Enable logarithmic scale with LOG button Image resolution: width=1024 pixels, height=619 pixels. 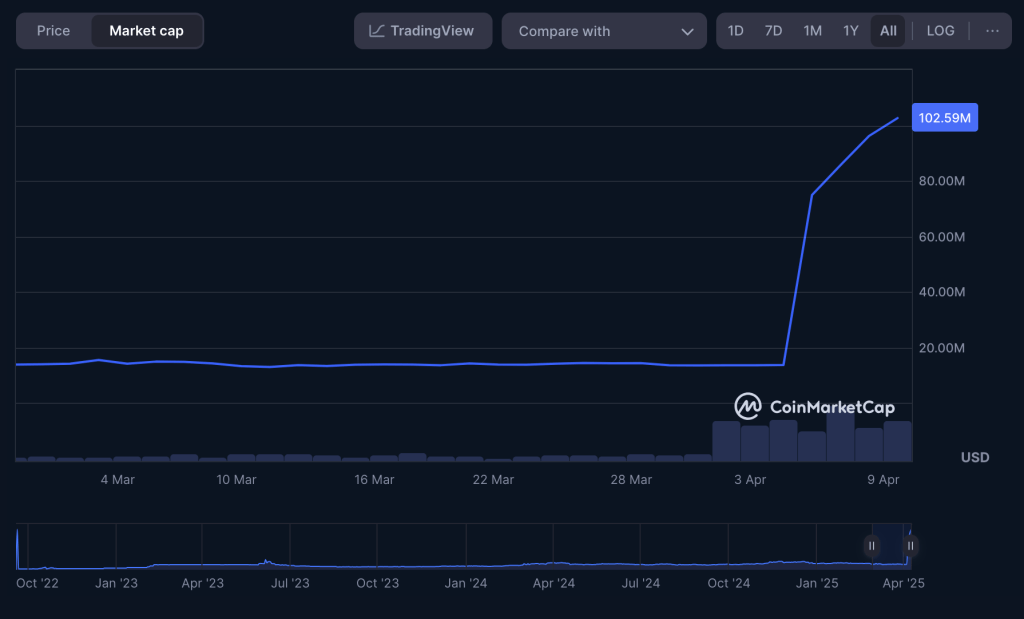[939, 30]
